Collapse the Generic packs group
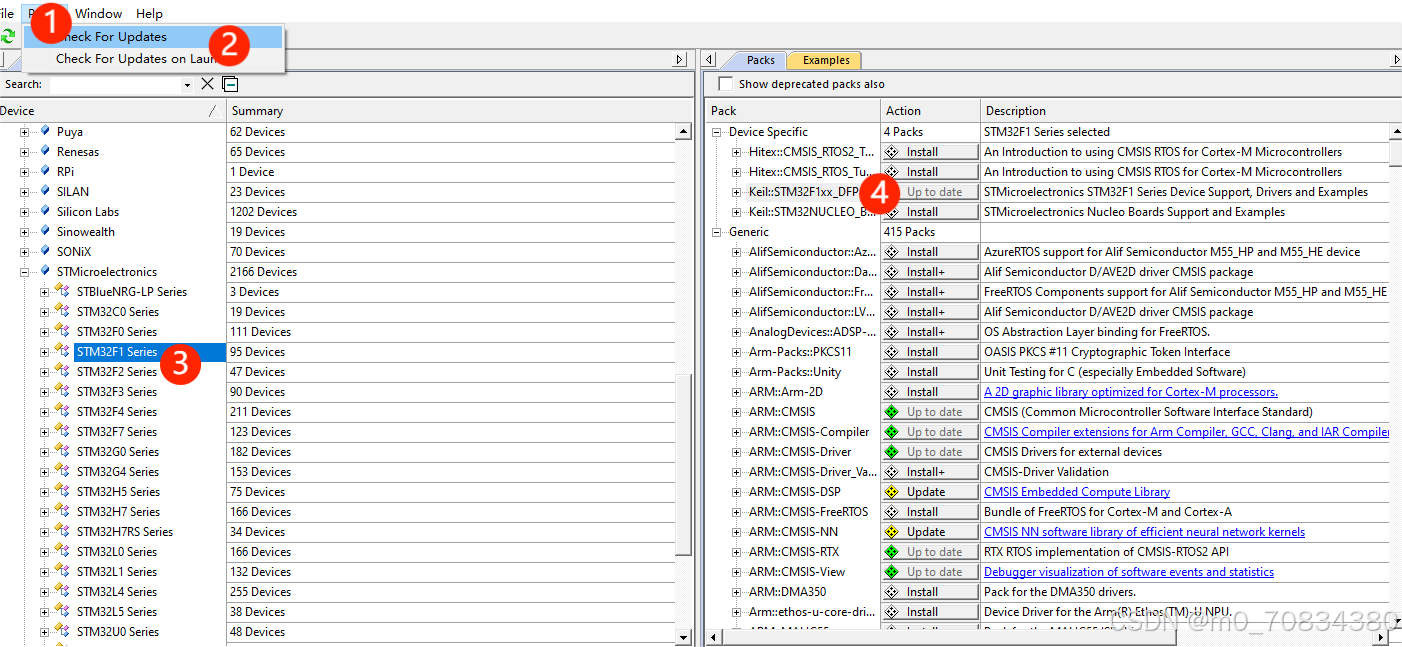The width and height of the screenshot is (1402, 647). 717,232
